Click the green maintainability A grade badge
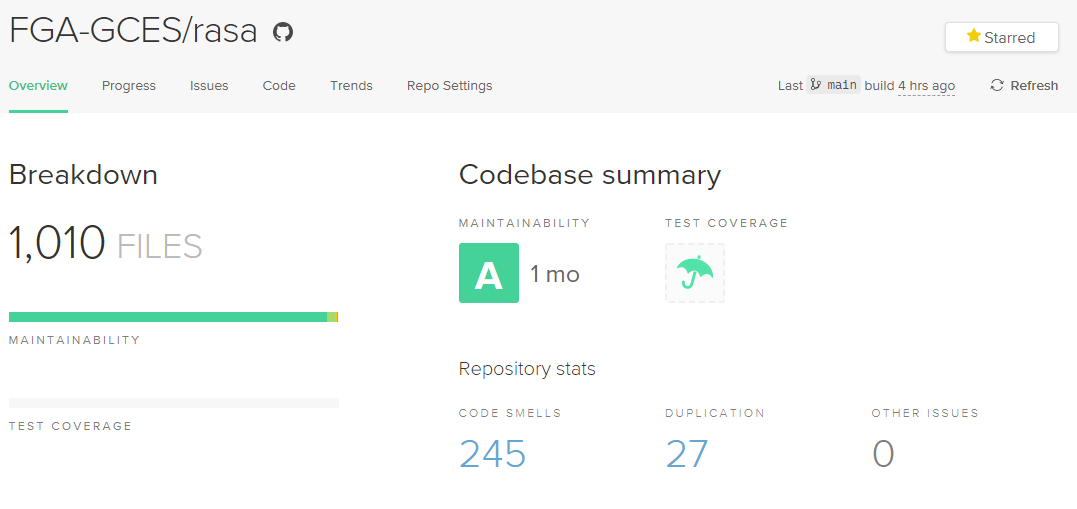This screenshot has width=1077, height=509. click(x=488, y=273)
